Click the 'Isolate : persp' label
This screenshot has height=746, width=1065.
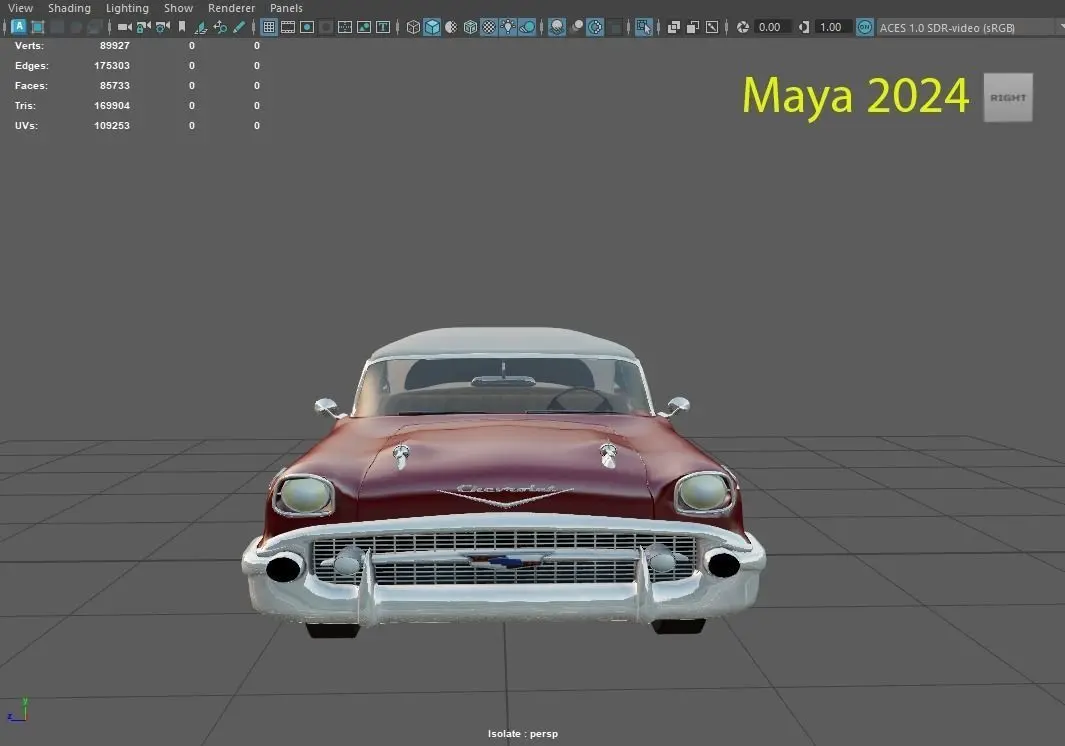pos(523,734)
